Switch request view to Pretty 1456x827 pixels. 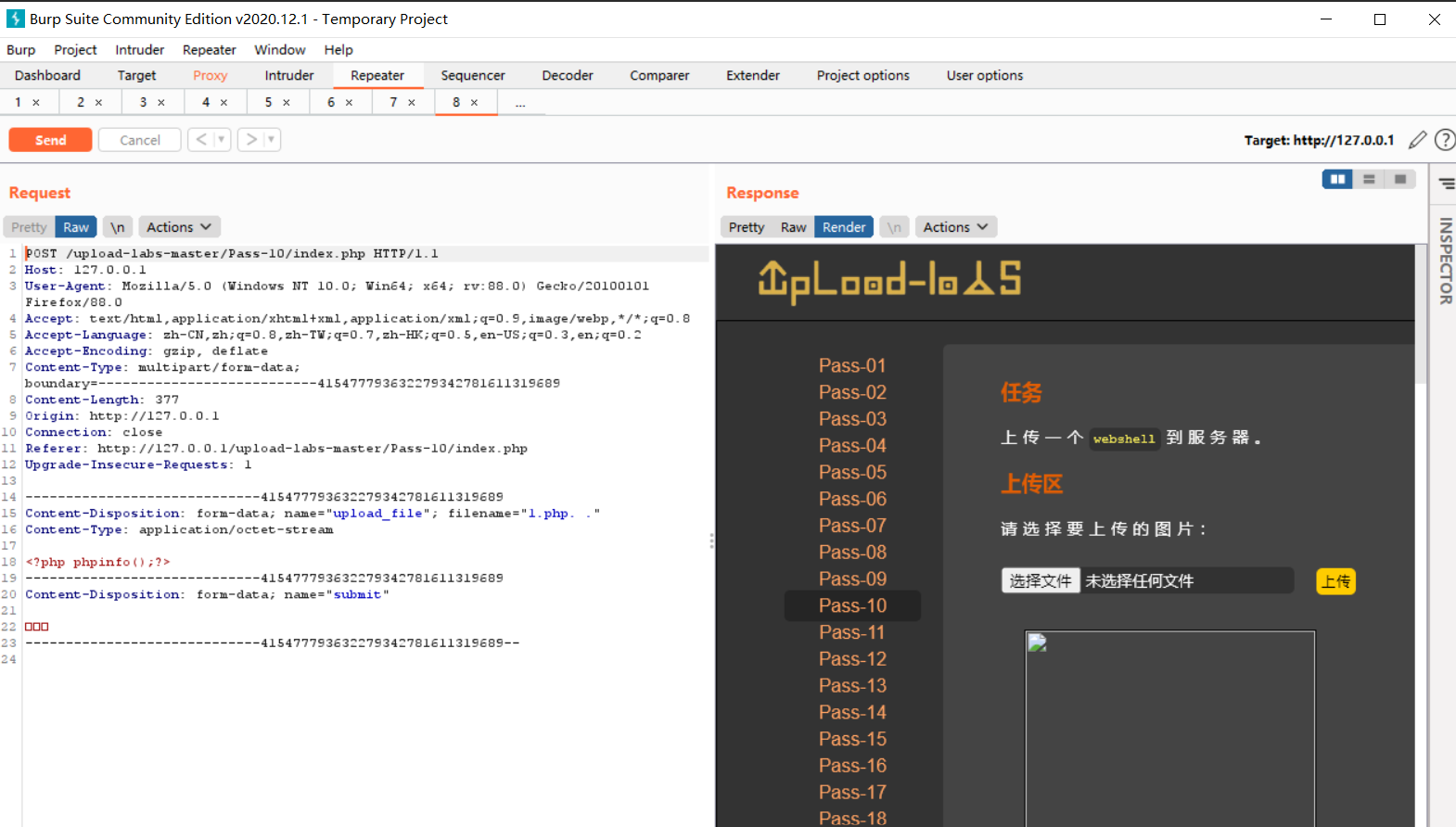[29, 227]
